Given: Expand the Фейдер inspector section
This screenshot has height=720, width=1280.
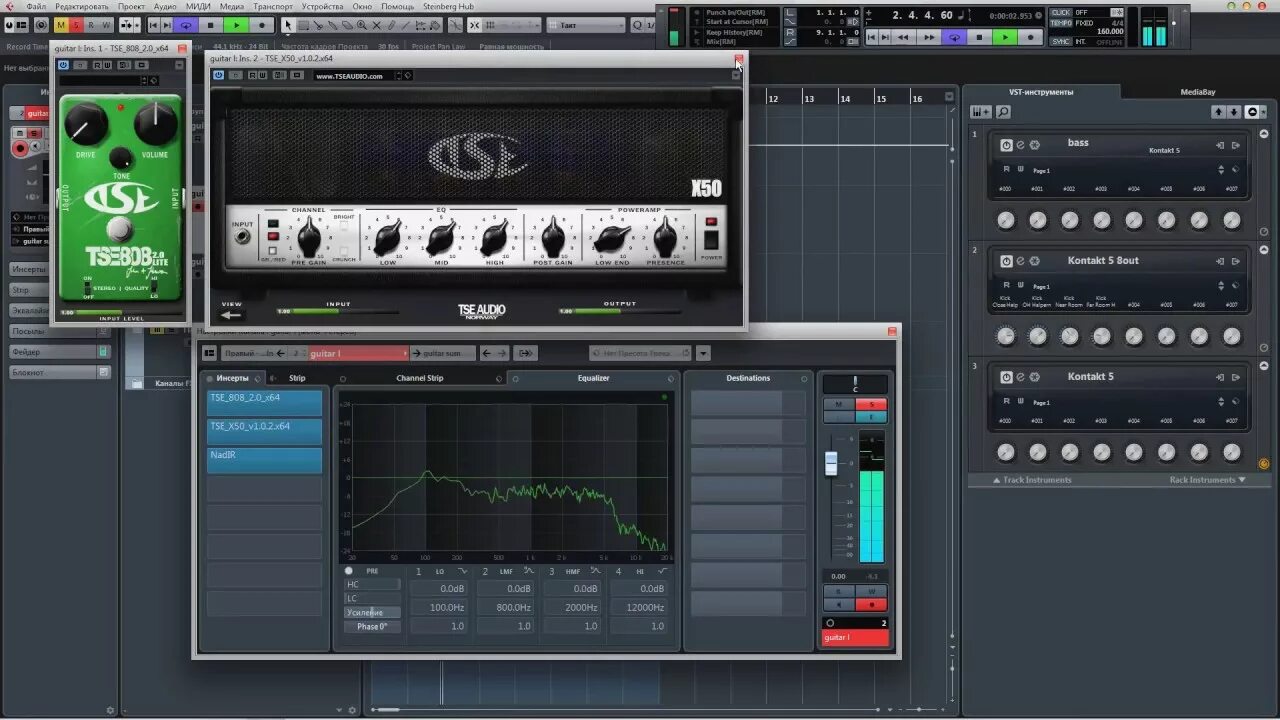Looking at the screenshot, I should (x=59, y=352).
